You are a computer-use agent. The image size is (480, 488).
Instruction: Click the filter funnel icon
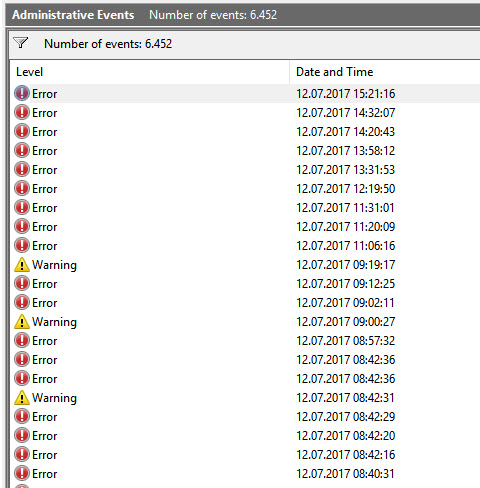[20, 43]
